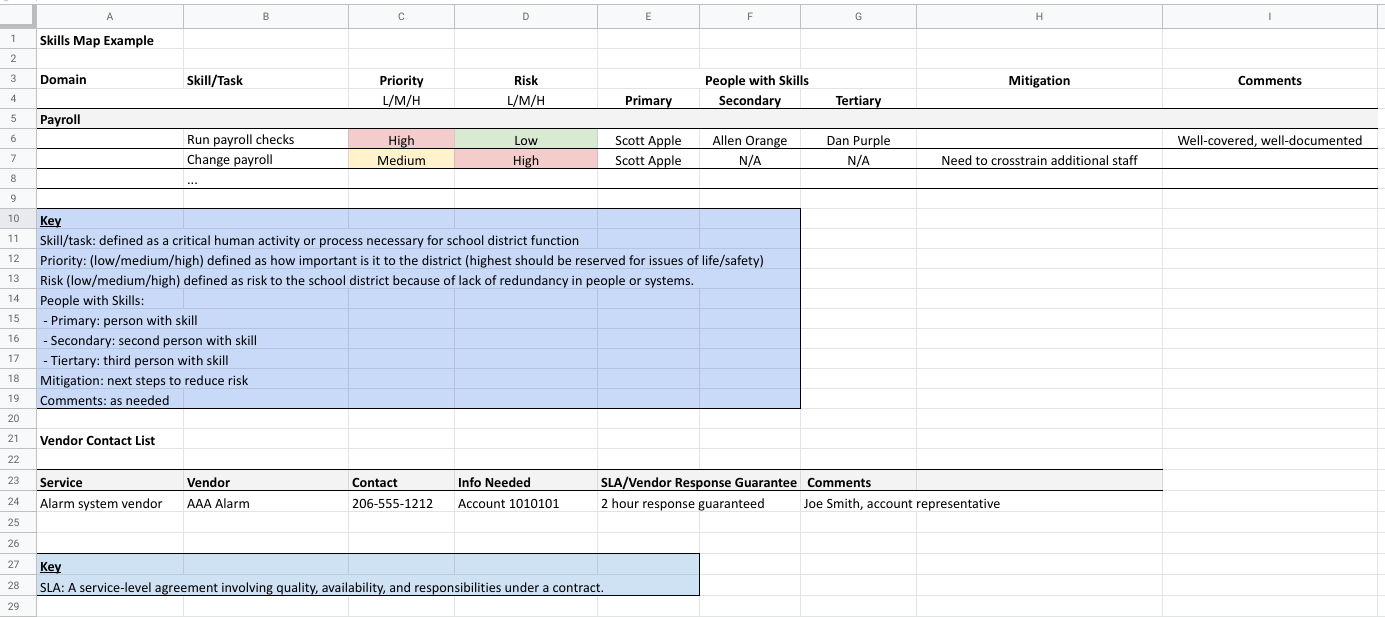The width and height of the screenshot is (1385, 617).
Task: Select the 'Run payroll checks' cell
Action: (266, 140)
